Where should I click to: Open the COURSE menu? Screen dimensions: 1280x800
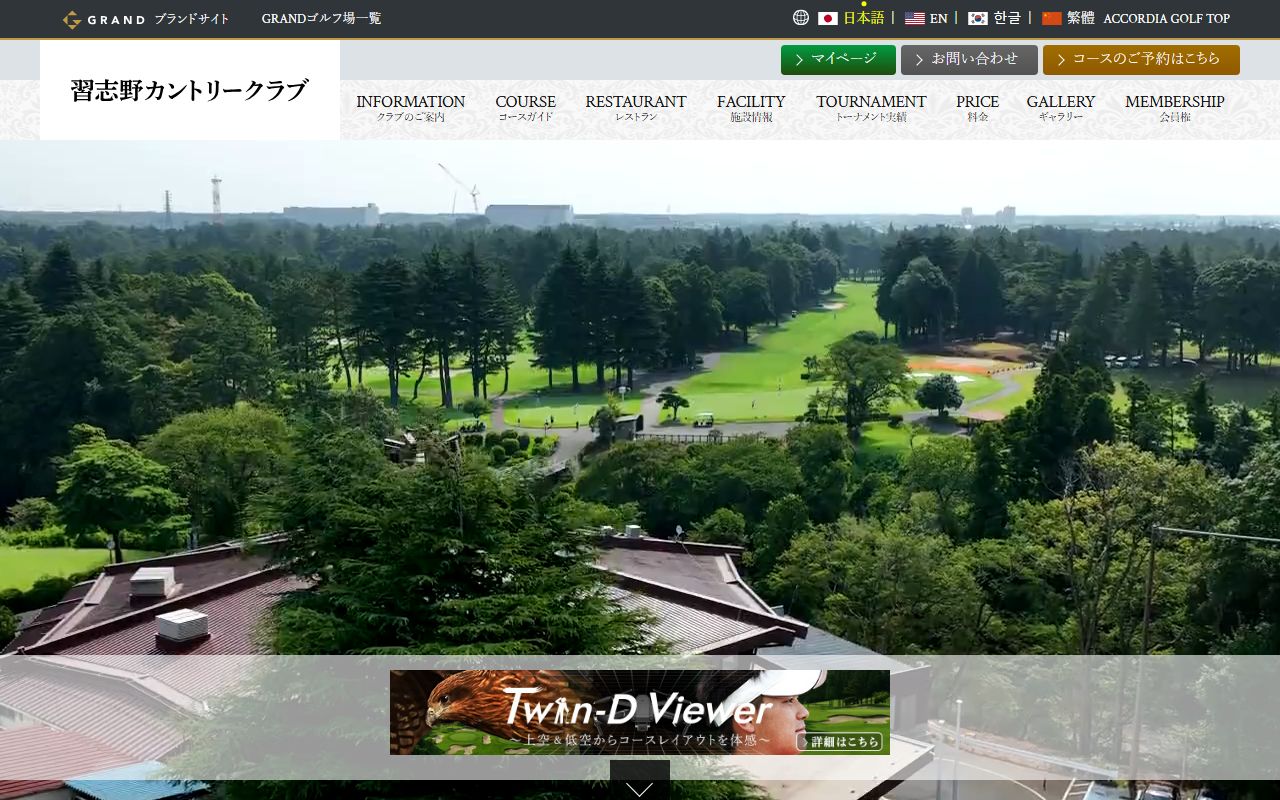(525, 108)
